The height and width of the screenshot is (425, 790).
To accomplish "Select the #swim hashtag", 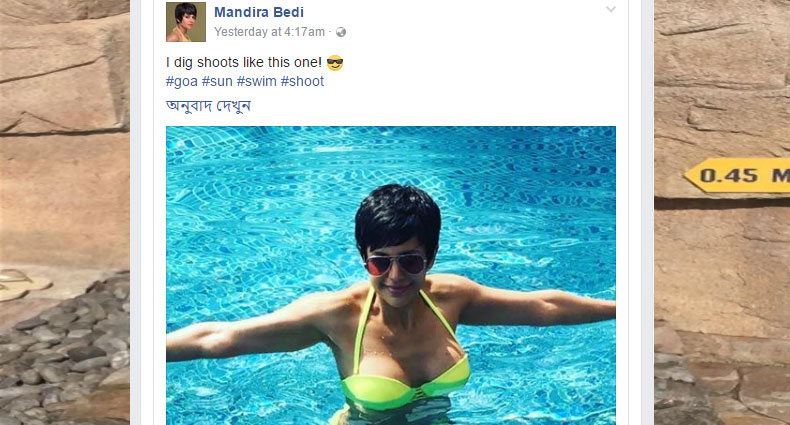I will 256,82.
